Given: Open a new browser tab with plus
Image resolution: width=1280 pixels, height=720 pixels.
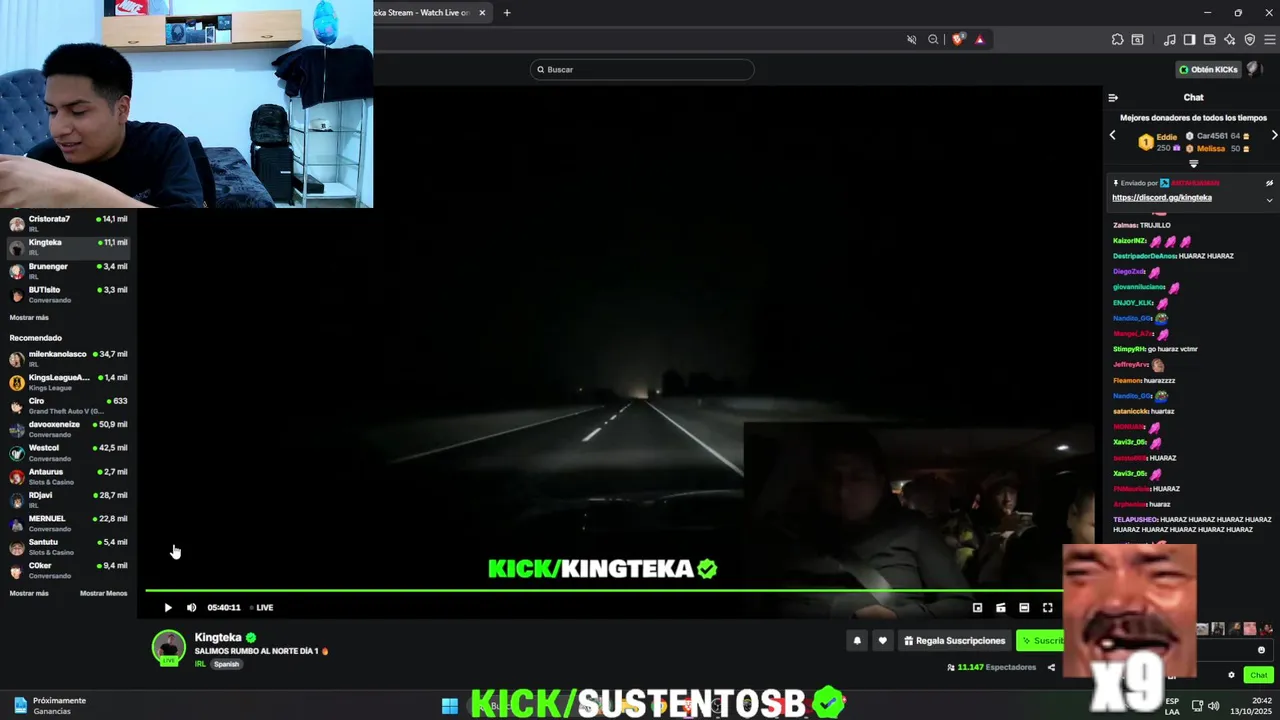Looking at the screenshot, I should click(507, 13).
